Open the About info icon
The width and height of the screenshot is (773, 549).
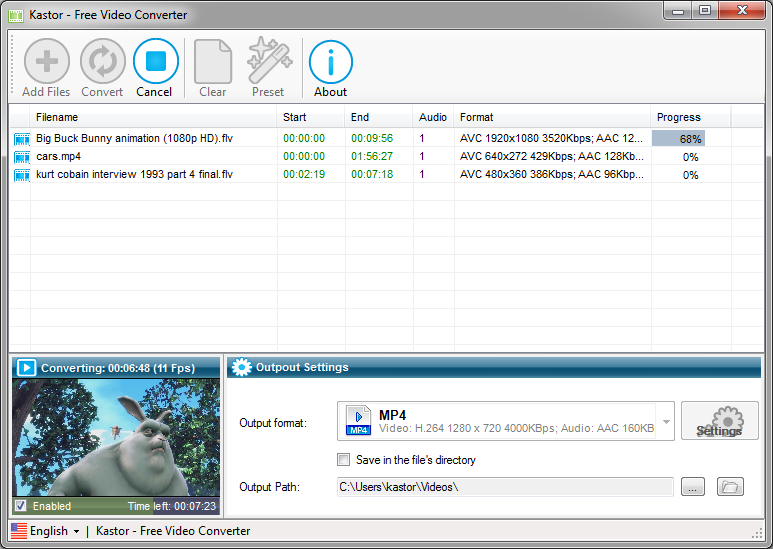click(x=331, y=62)
